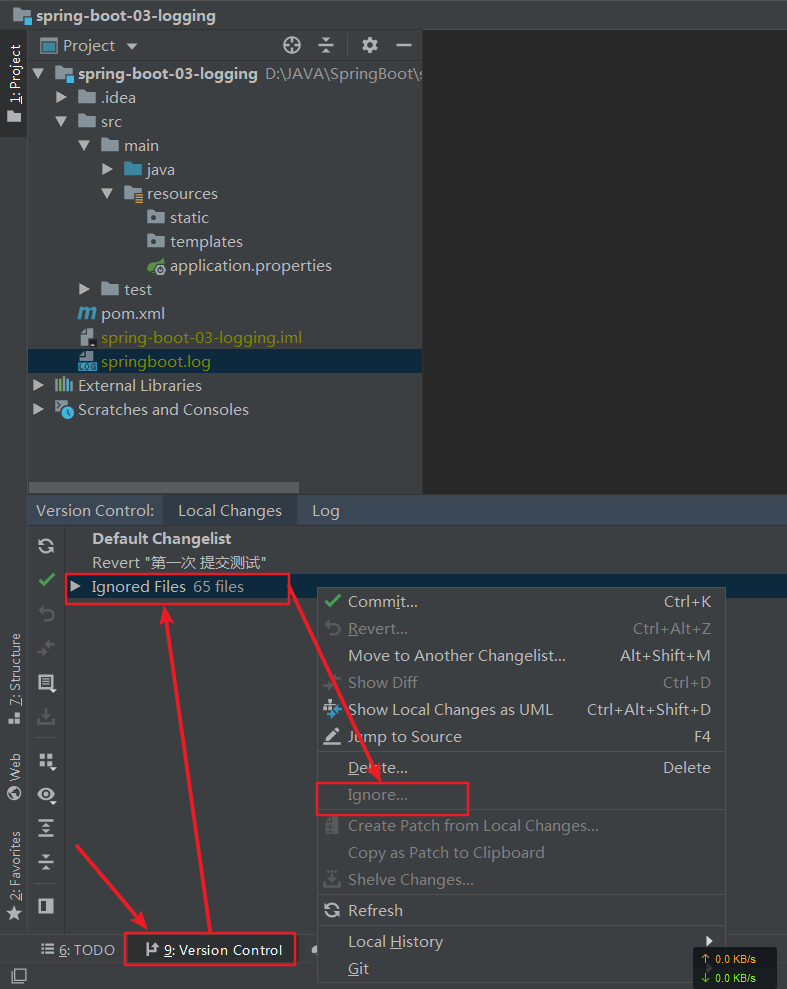Open the 2: Favorites side tool tab
Viewport: 787px width, 989px height.
(14, 875)
